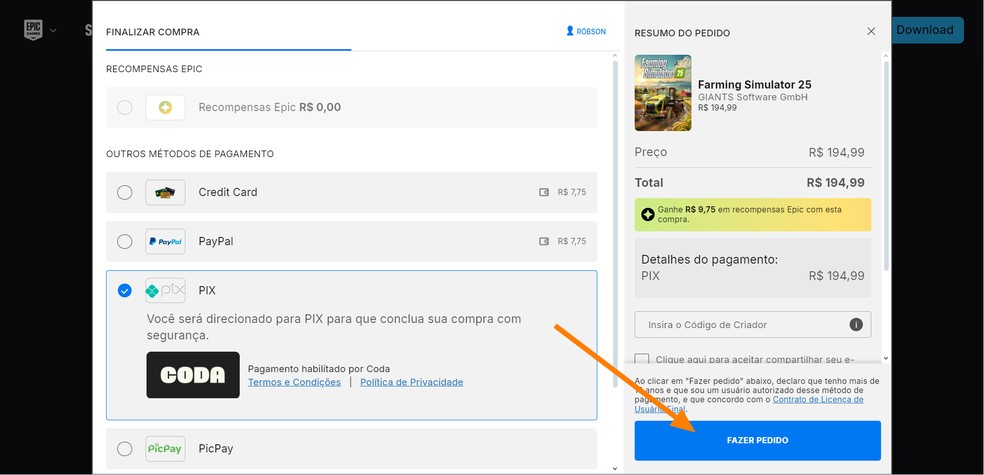Click the RECOMPENSAS EPIC section heading
The width and height of the screenshot is (984, 475).
(154, 69)
